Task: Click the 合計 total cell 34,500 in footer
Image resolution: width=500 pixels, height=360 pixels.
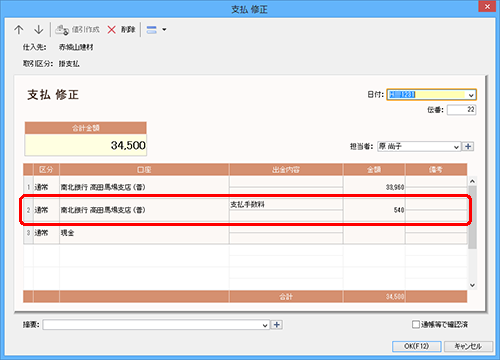Action: pos(374,296)
